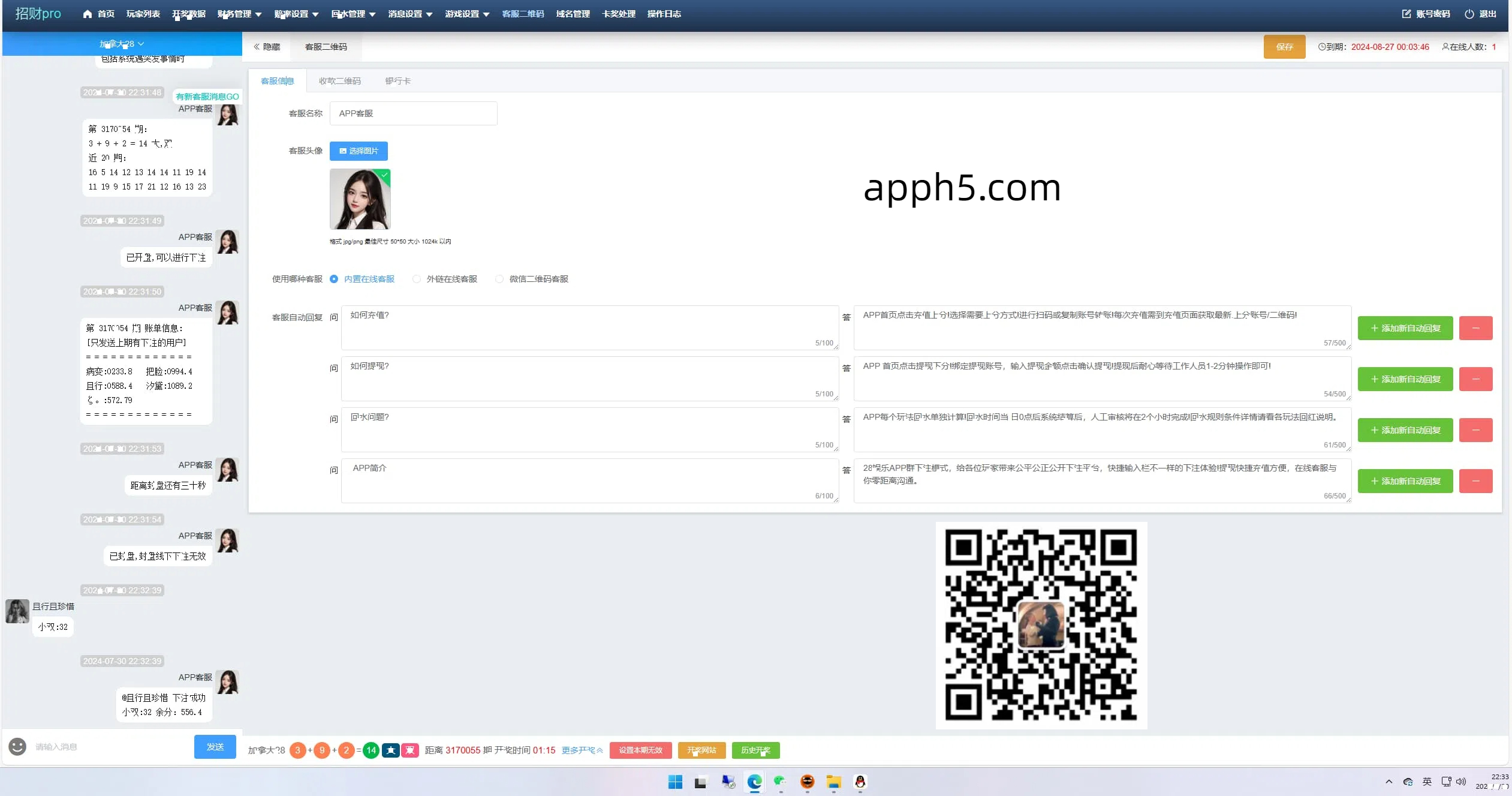Open 开奖数据 in navbar
Viewport: 1512px width, 796px height.
point(189,14)
